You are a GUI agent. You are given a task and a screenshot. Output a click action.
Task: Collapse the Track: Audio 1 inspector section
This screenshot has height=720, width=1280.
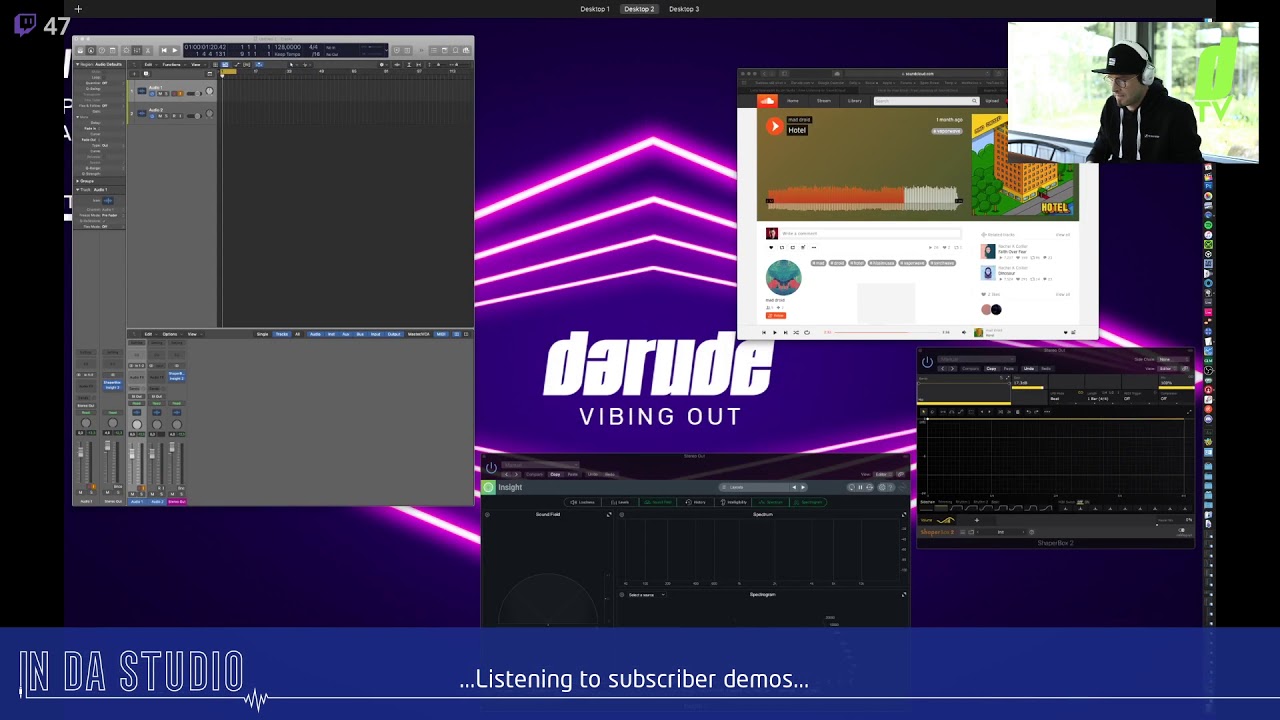coord(77,189)
